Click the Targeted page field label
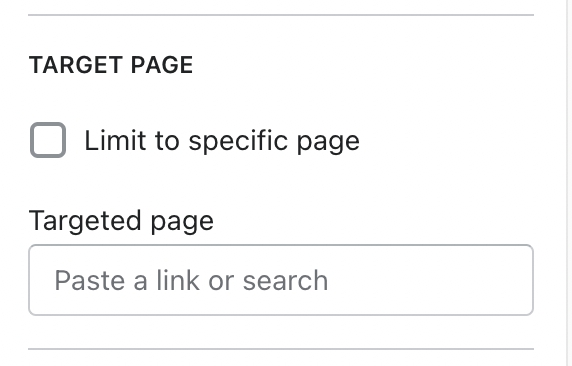The image size is (572, 366). (121, 221)
